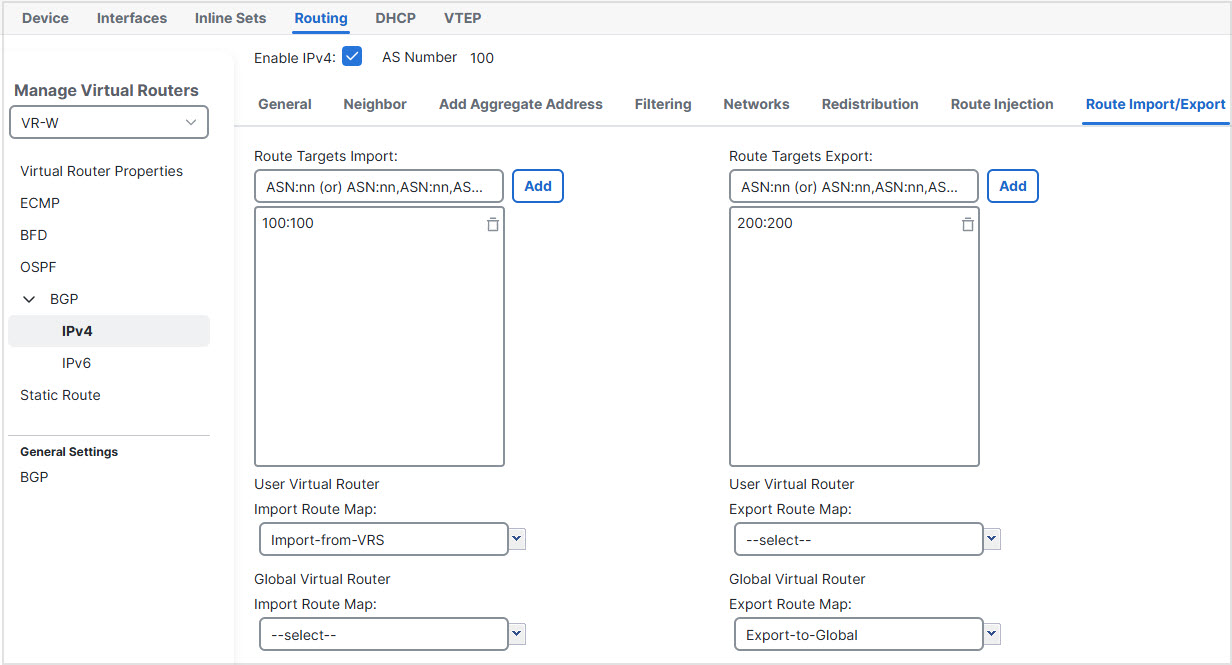Open the Redistribution tab
1232x665 pixels.
[870, 104]
